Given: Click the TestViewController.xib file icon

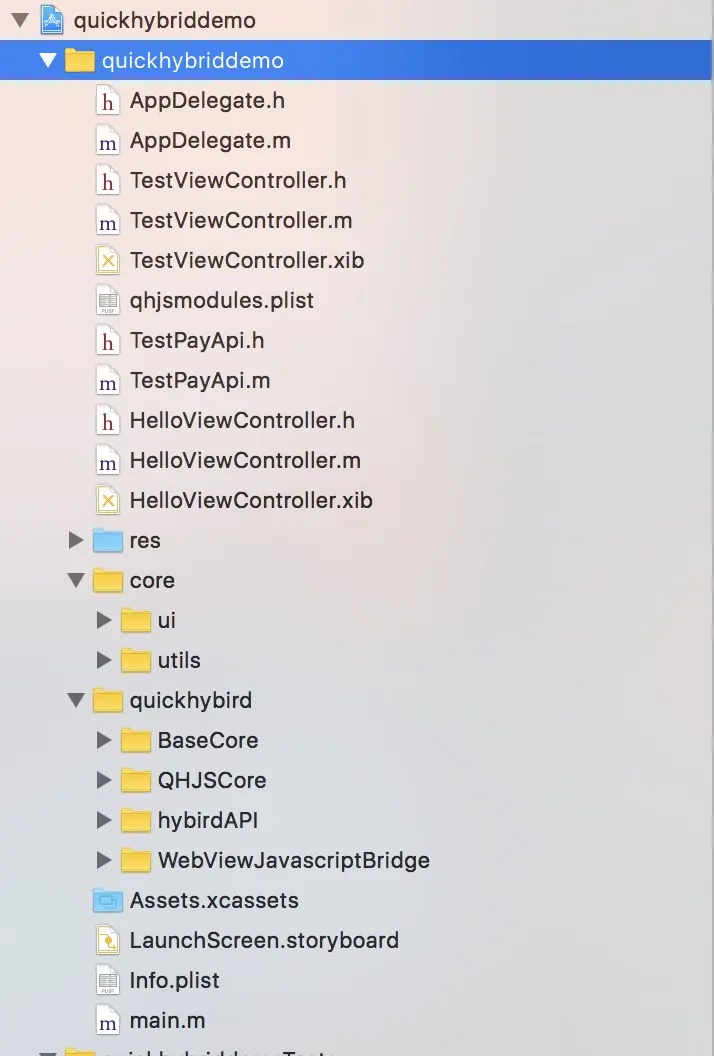Looking at the screenshot, I should (108, 261).
